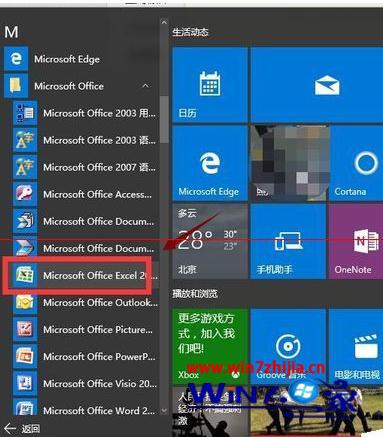Open the 手机助手 phone companion tile
This screenshot has height=437, width=383.
point(288,241)
